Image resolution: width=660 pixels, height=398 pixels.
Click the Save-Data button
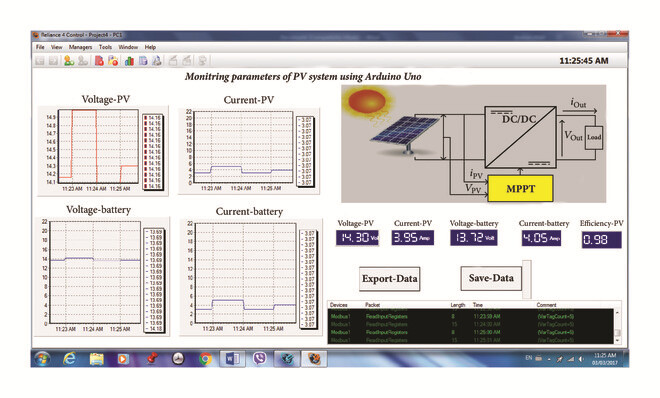pos(491,278)
